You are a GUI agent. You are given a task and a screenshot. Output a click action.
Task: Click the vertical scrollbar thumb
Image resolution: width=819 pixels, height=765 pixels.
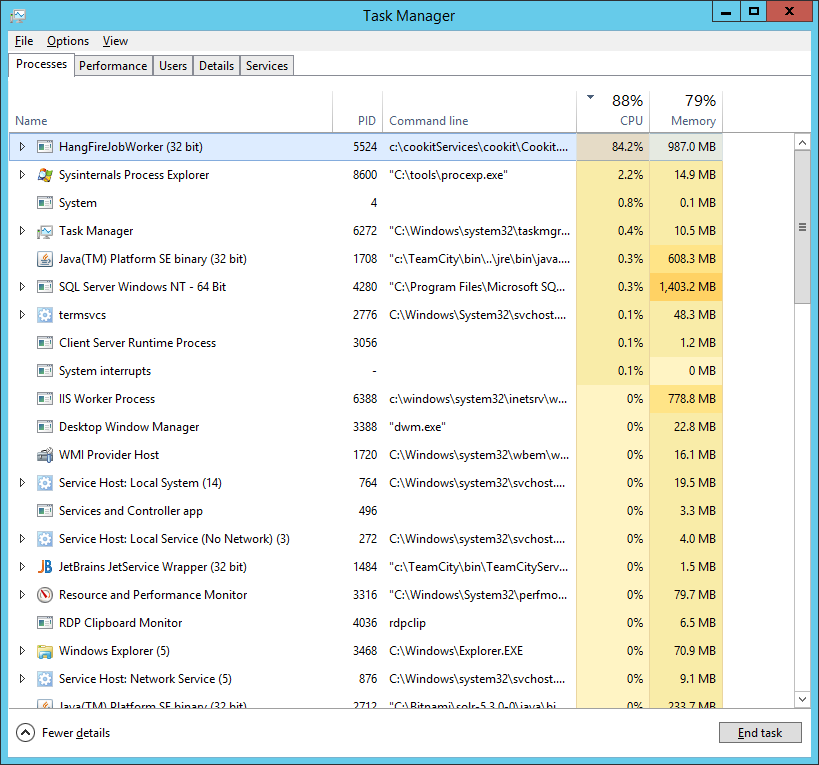pos(802,227)
